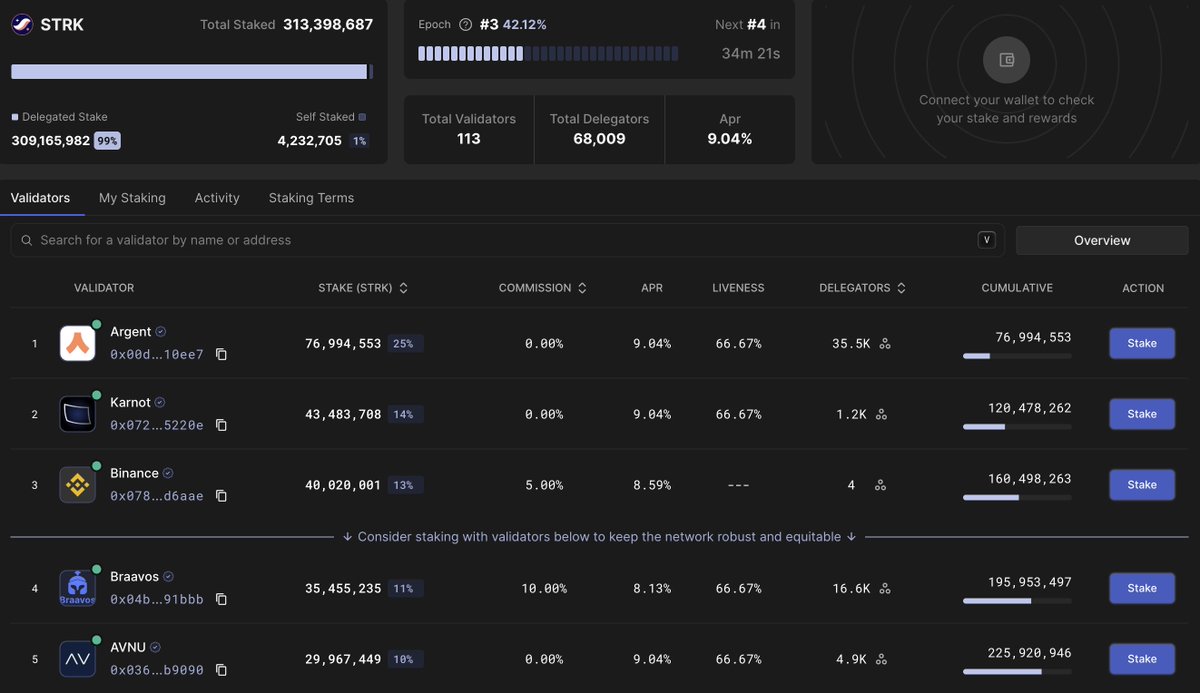Click the delegators icon beside 4.9K
The width and height of the screenshot is (1200, 693).
881,660
